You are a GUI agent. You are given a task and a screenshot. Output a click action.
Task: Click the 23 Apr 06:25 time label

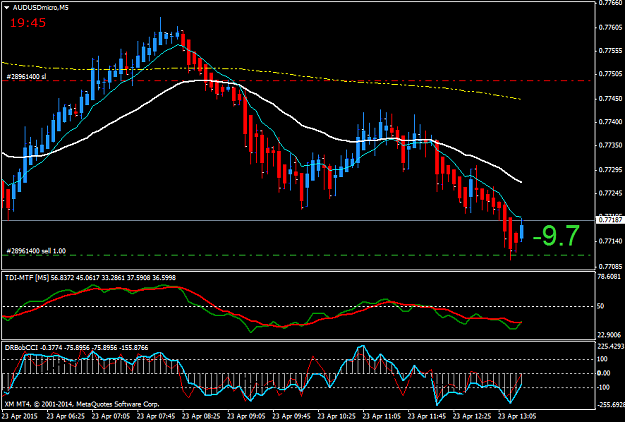click(x=66, y=416)
